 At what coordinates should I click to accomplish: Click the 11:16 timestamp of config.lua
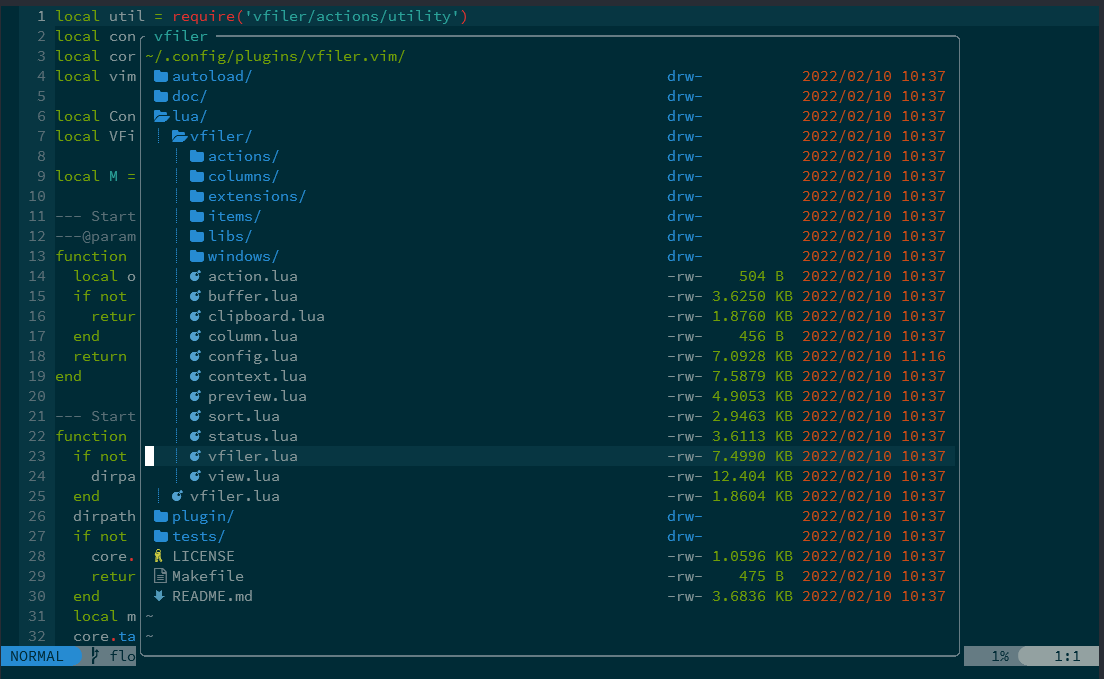click(923, 356)
